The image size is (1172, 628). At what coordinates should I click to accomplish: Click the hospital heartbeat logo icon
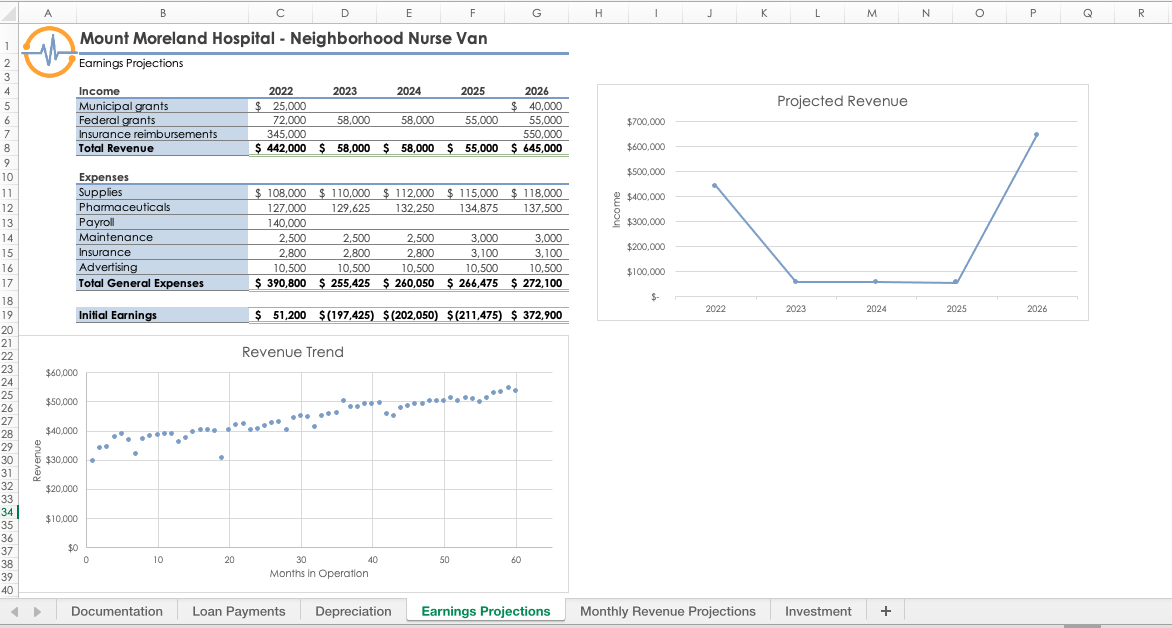pyautogui.click(x=49, y=50)
